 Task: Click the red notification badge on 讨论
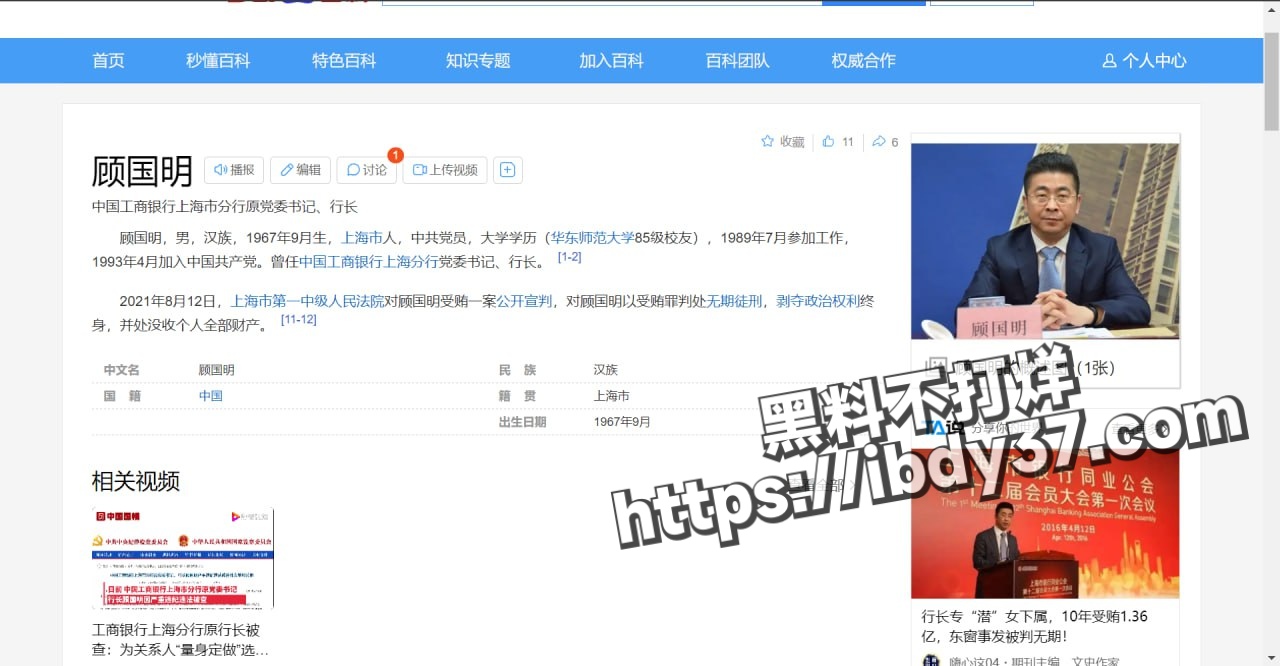[395, 155]
